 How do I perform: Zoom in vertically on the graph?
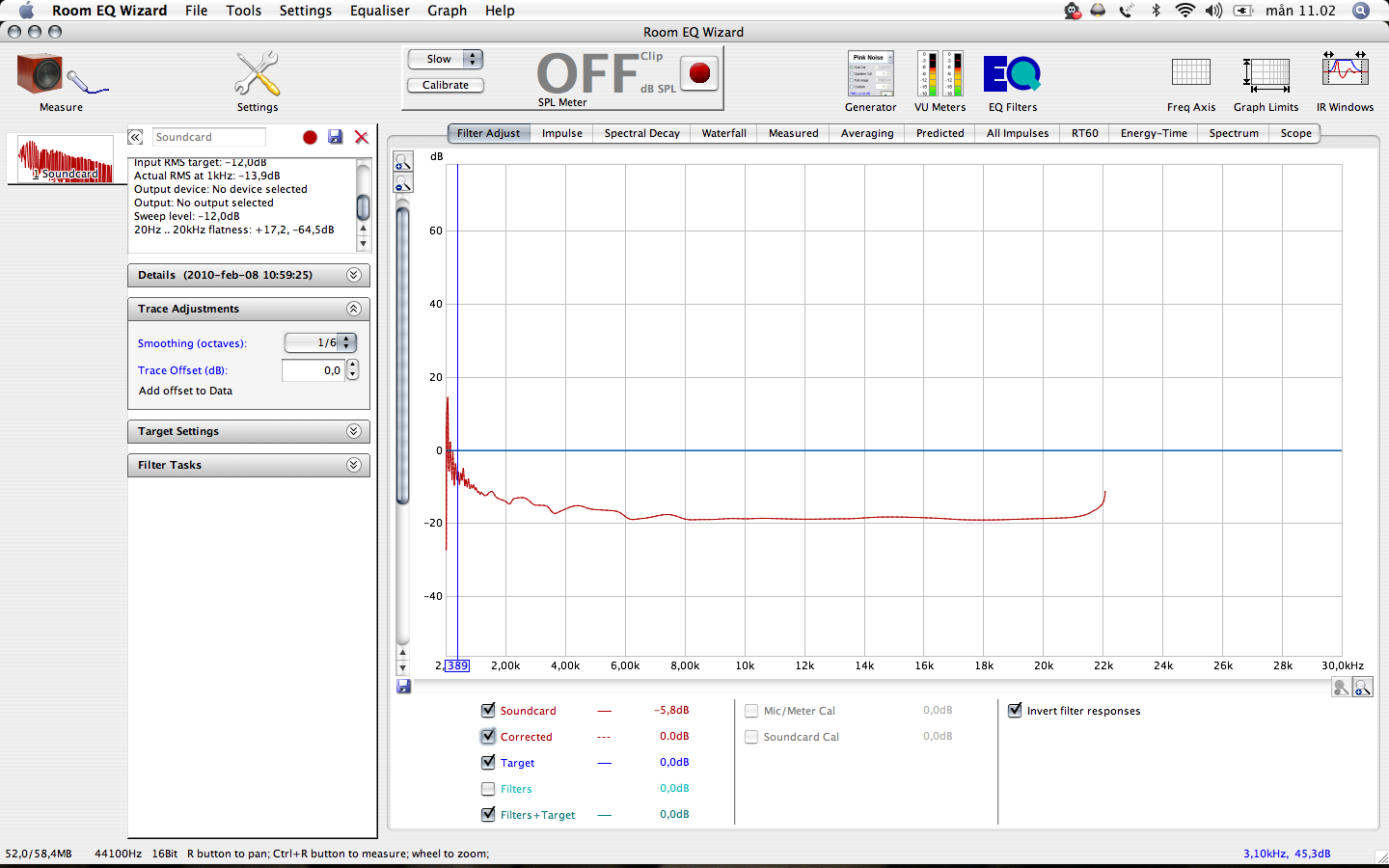(403, 162)
